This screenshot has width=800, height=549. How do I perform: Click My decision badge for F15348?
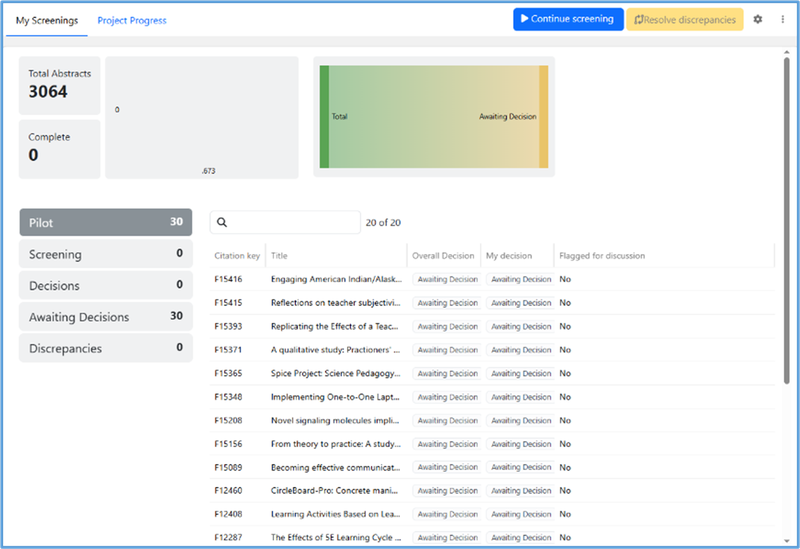[520, 396]
